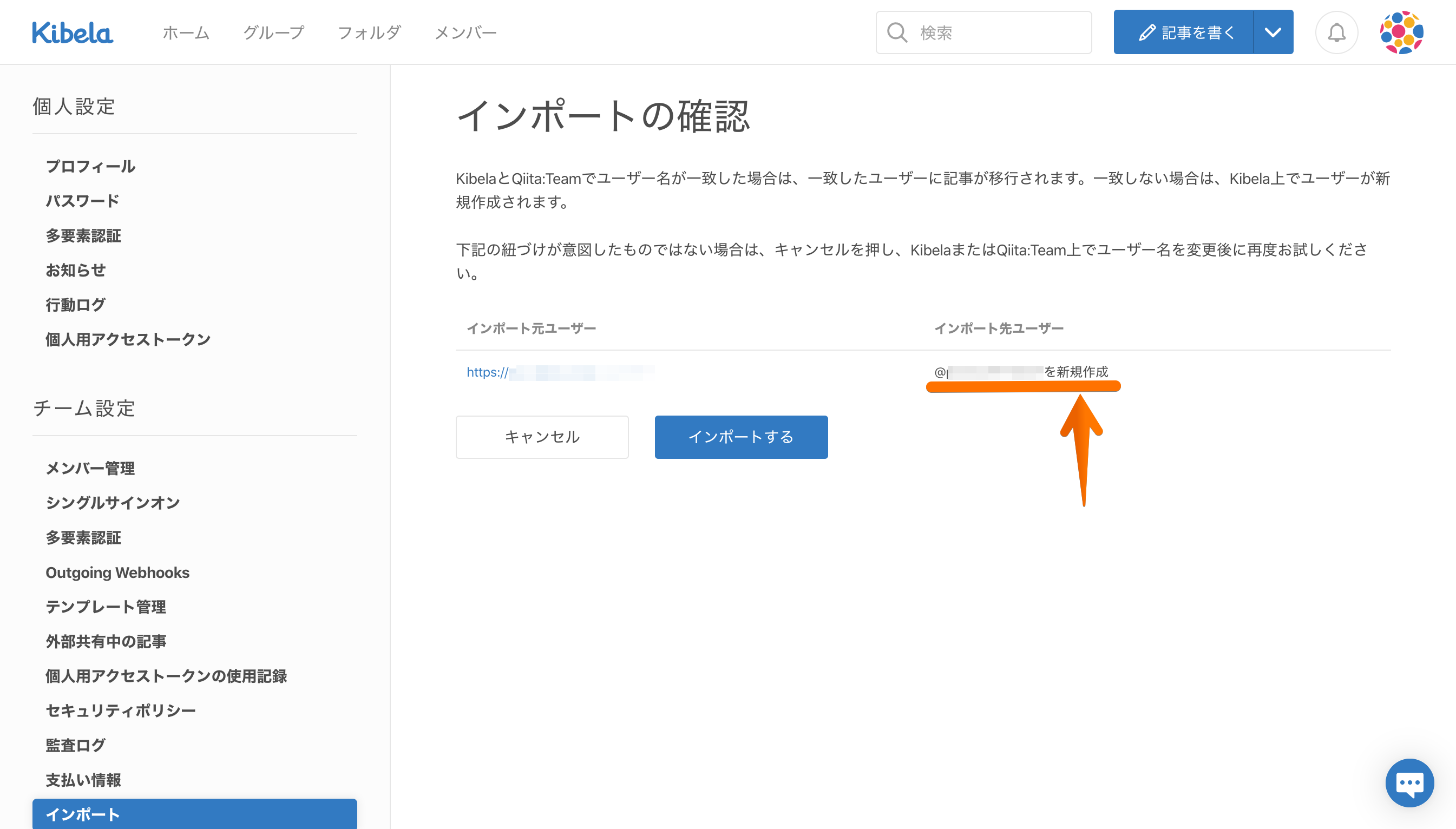Open the https:// import source user link
This screenshot has height=829, width=1456.
pyautogui.click(x=560, y=372)
